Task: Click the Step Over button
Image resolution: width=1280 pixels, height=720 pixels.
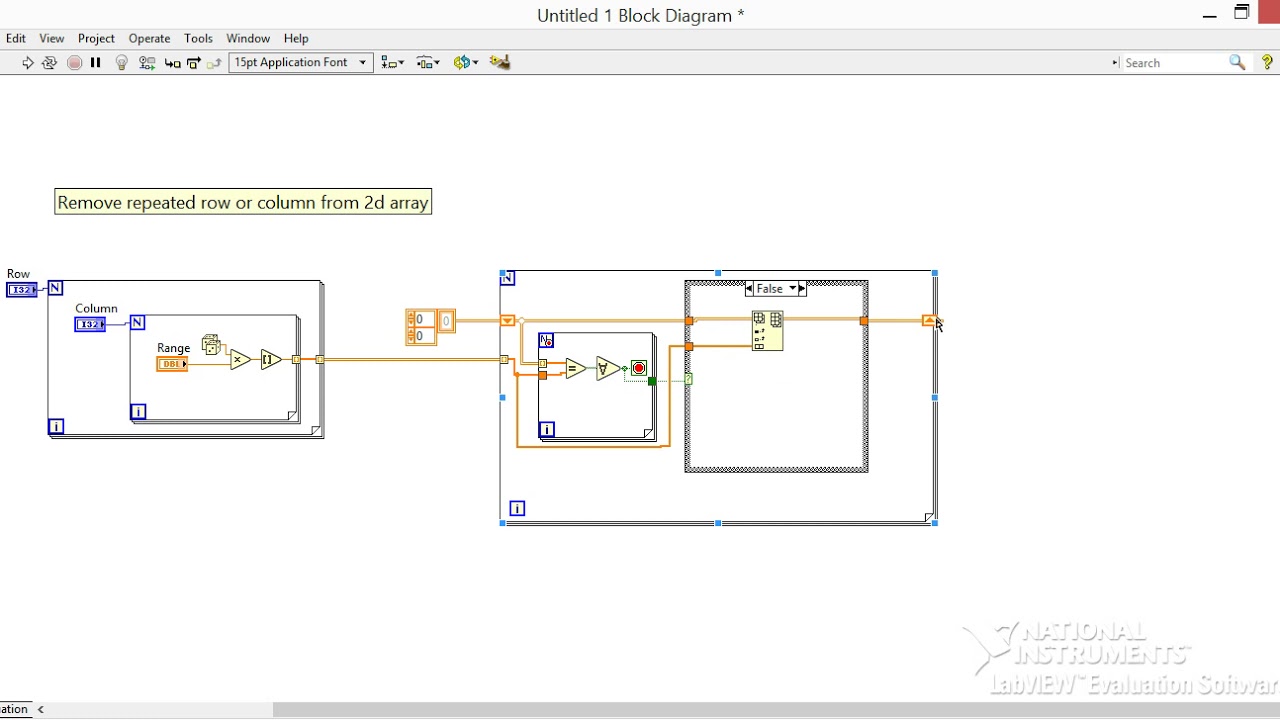Action: 194,62
